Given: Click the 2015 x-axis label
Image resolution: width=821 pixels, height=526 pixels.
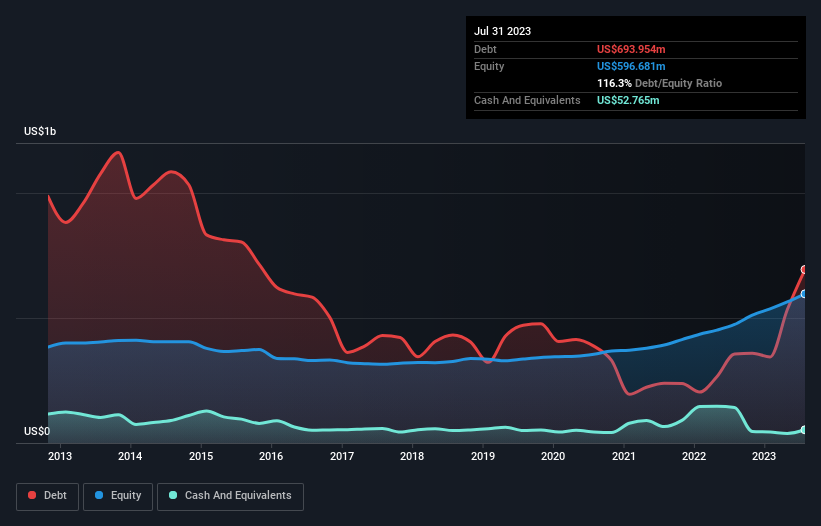Looking at the screenshot, I should coord(201,456).
